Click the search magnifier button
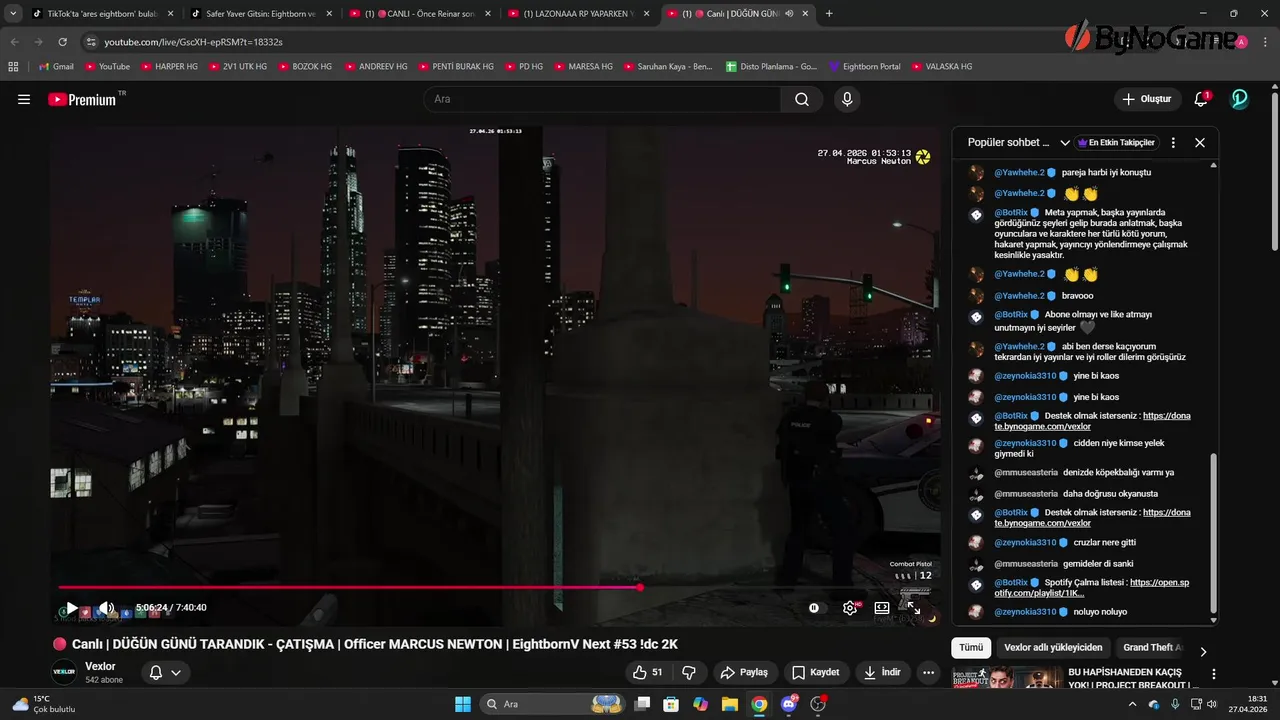Image resolution: width=1280 pixels, height=720 pixels. tap(802, 99)
